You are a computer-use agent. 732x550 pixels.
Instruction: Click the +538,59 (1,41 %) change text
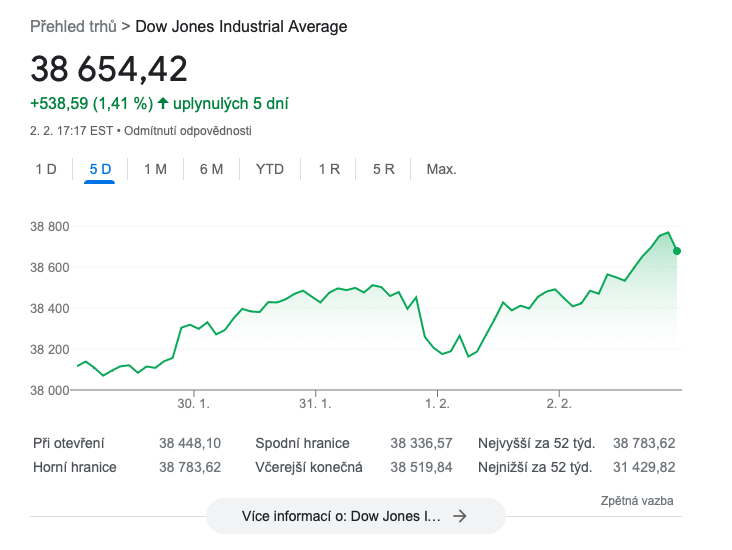tap(92, 103)
